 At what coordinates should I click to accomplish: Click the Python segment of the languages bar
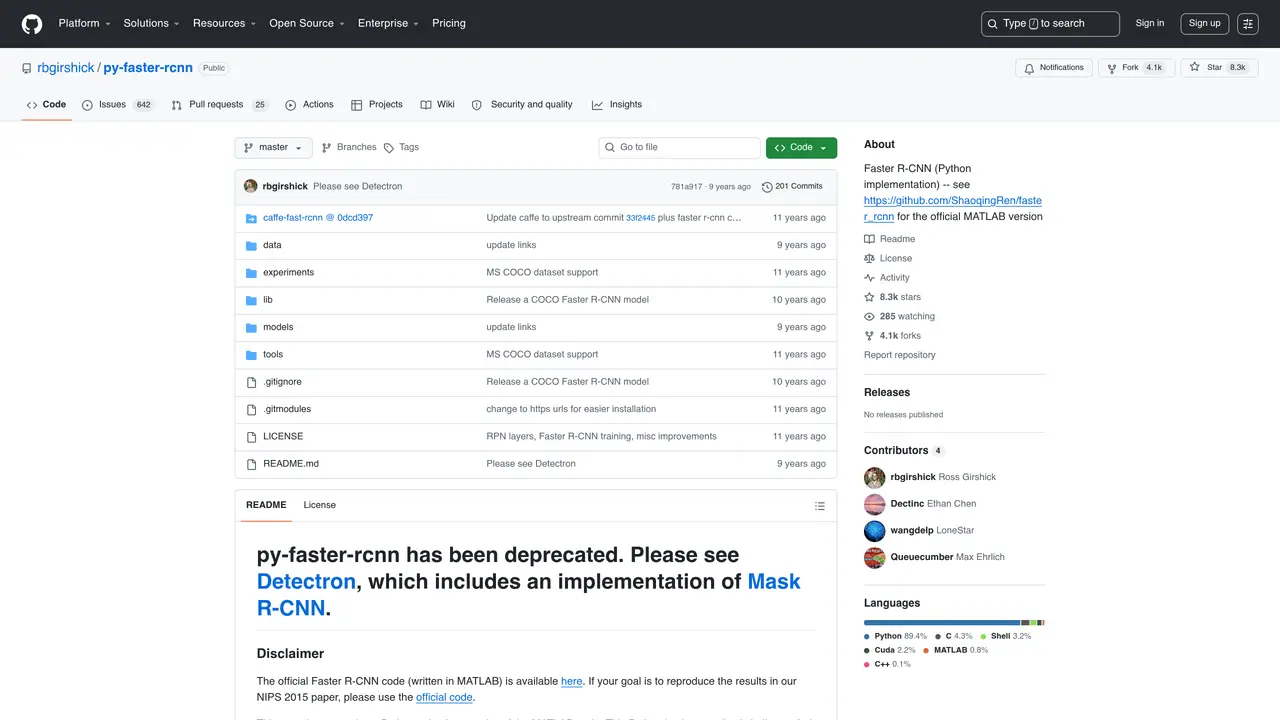(x=942, y=623)
